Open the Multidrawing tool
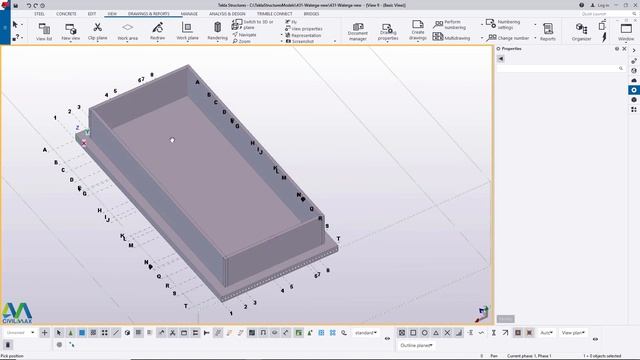The width and height of the screenshot is (640, 360). click(x=451, y=38)
